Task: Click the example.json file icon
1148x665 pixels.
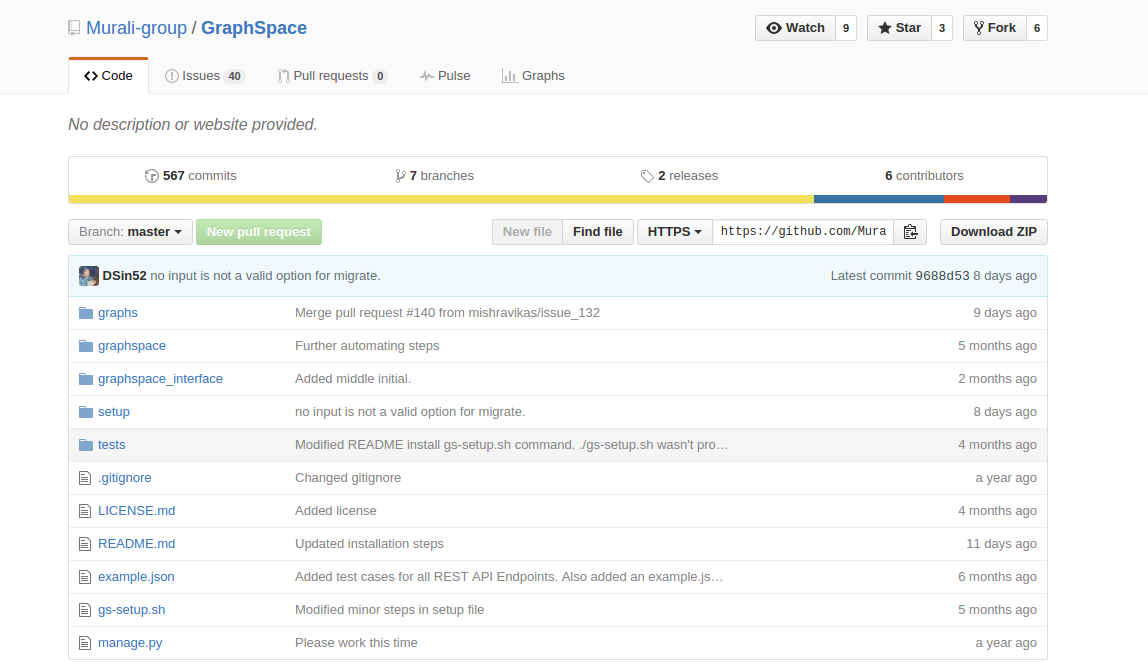Action: click(85, 577)
